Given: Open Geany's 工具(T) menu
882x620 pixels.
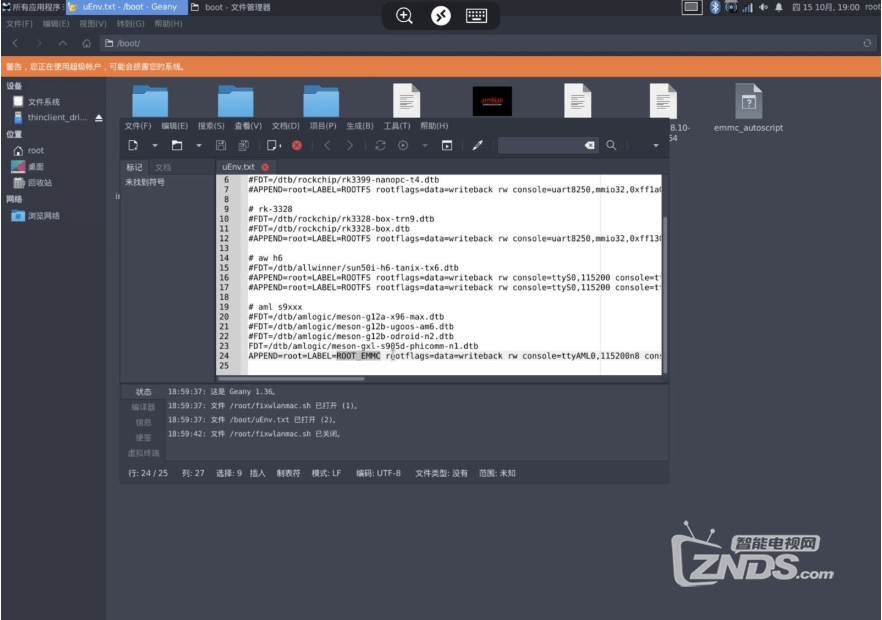Looking at the screenshot, I should pos(397,126).
